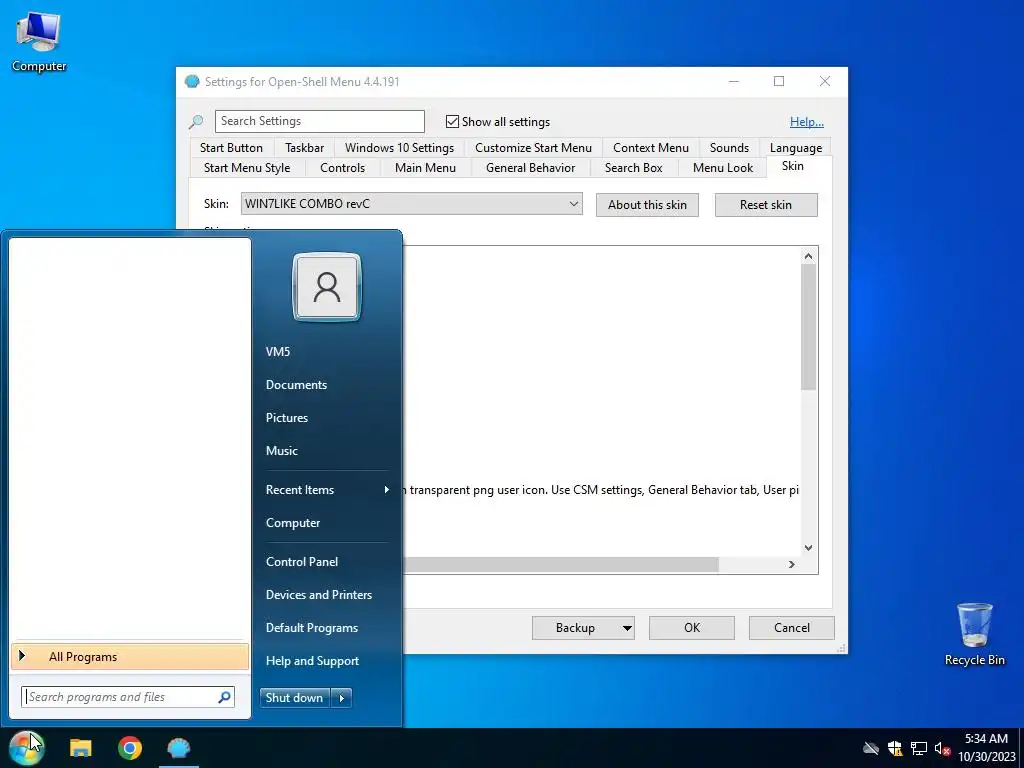
Task: Switch to the Sounds tab
Action: (x=729, y=148)
